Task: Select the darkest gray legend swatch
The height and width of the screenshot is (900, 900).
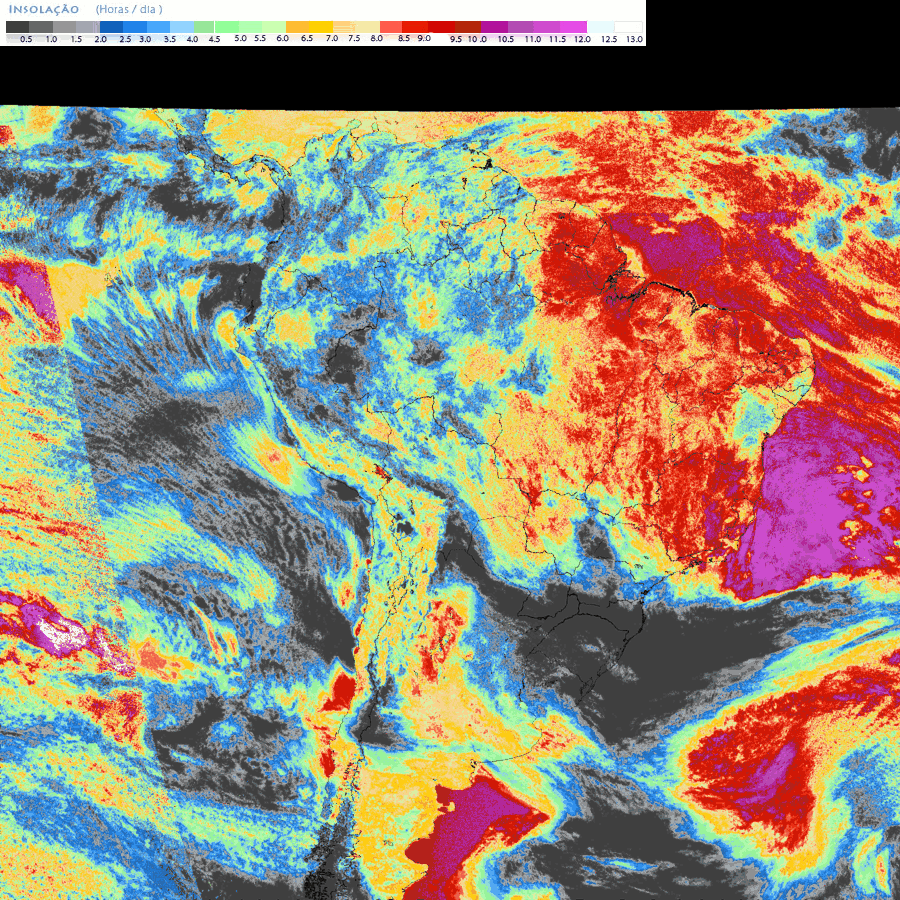Action: coord(17,27)
